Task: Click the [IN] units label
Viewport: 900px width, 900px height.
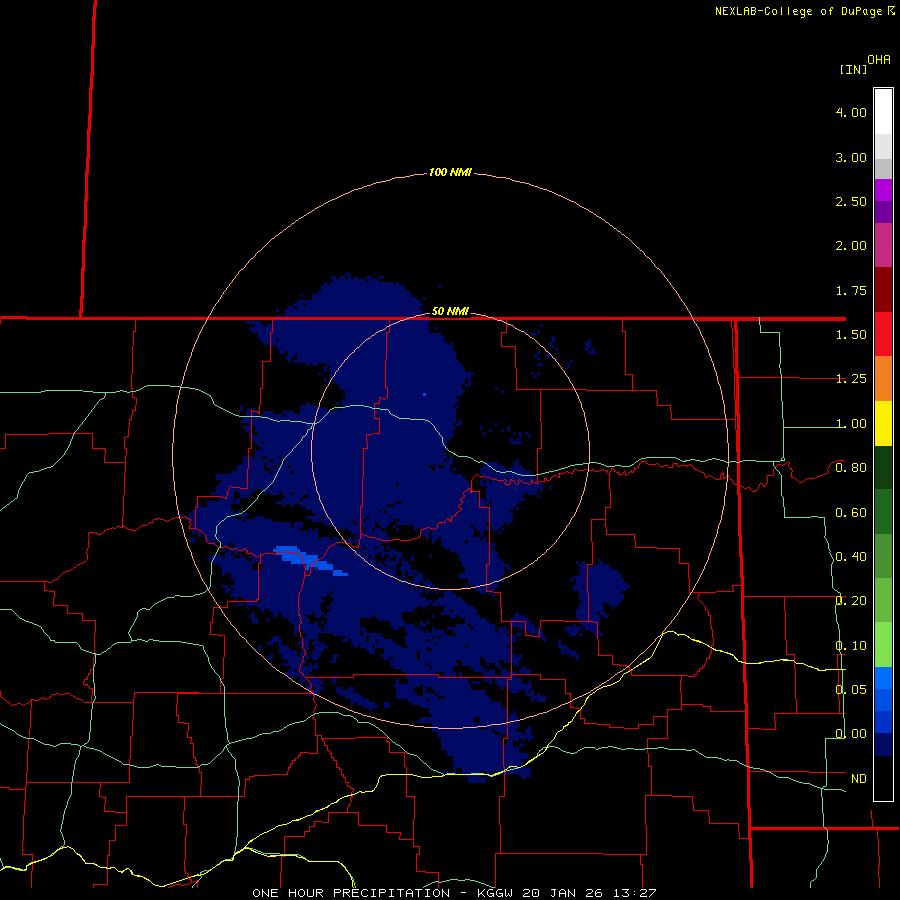Action: [853, 69]
